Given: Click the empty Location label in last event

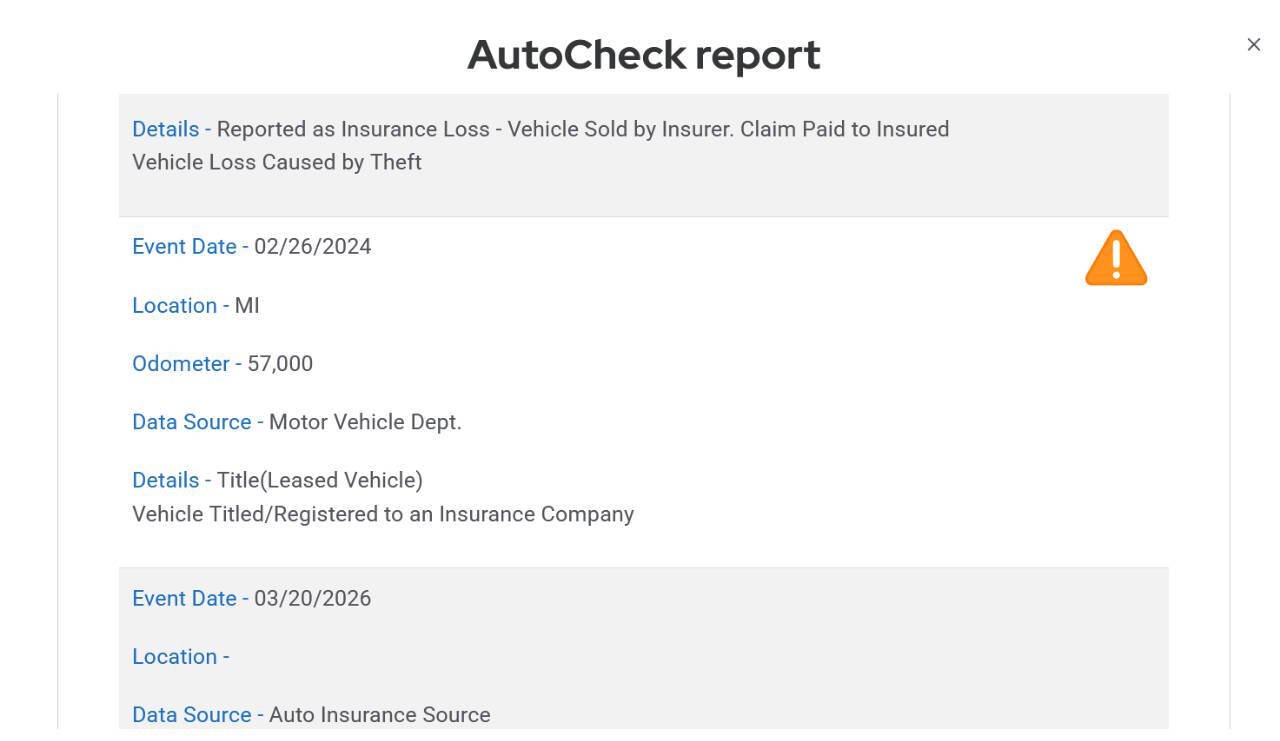Looking at the screenshot, I should click(x=180, y=657).
